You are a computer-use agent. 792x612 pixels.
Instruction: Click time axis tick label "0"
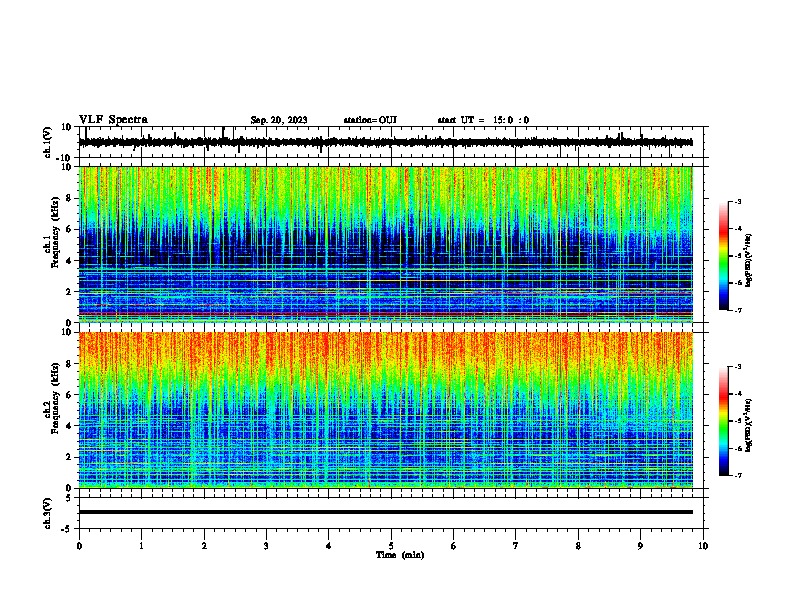coord(79,546)
